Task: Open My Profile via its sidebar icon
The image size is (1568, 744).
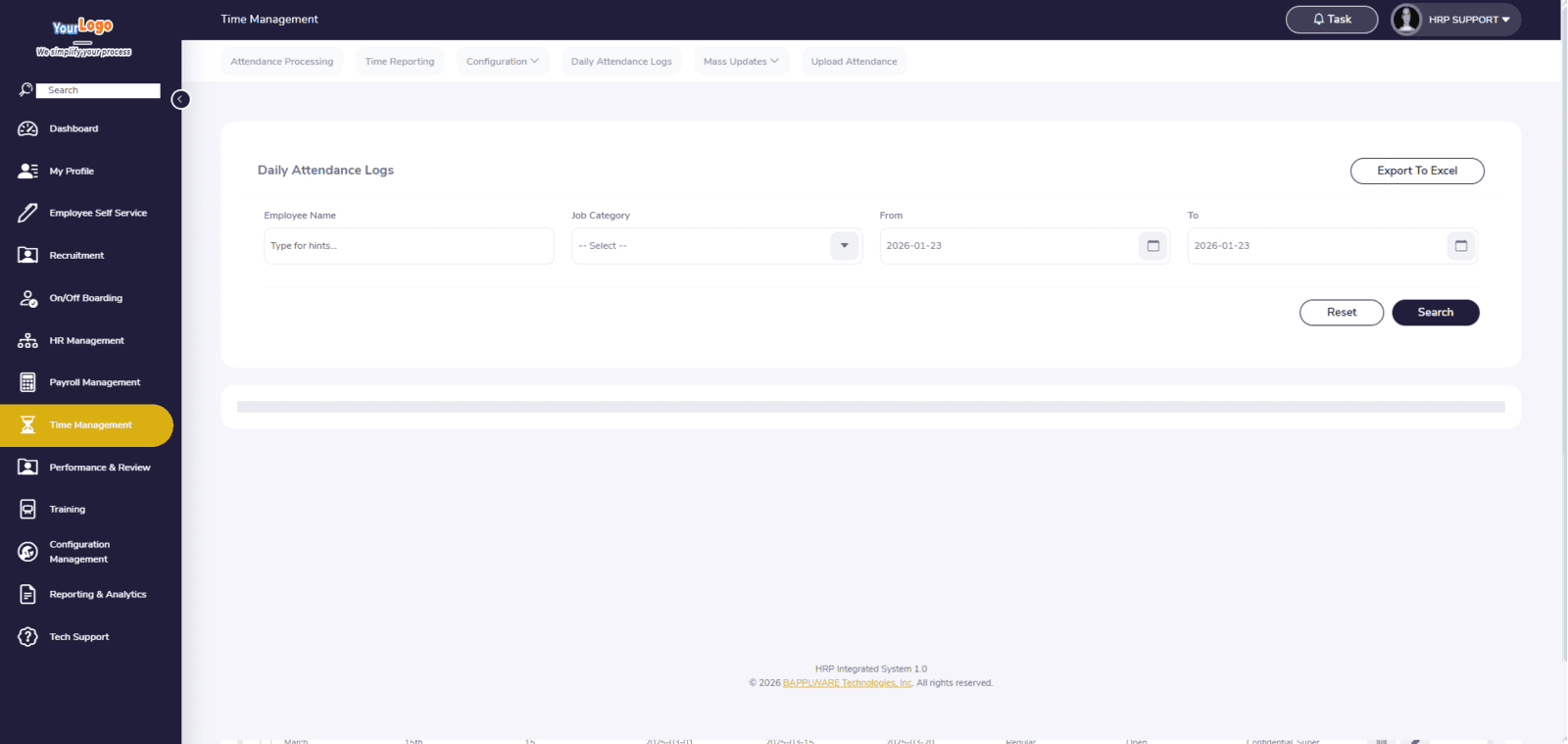Action: pos(27,171)
